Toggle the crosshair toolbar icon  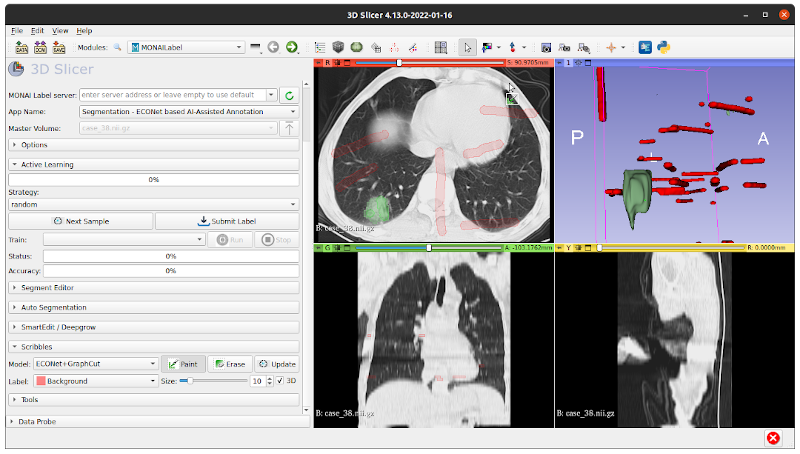[611, 47]
